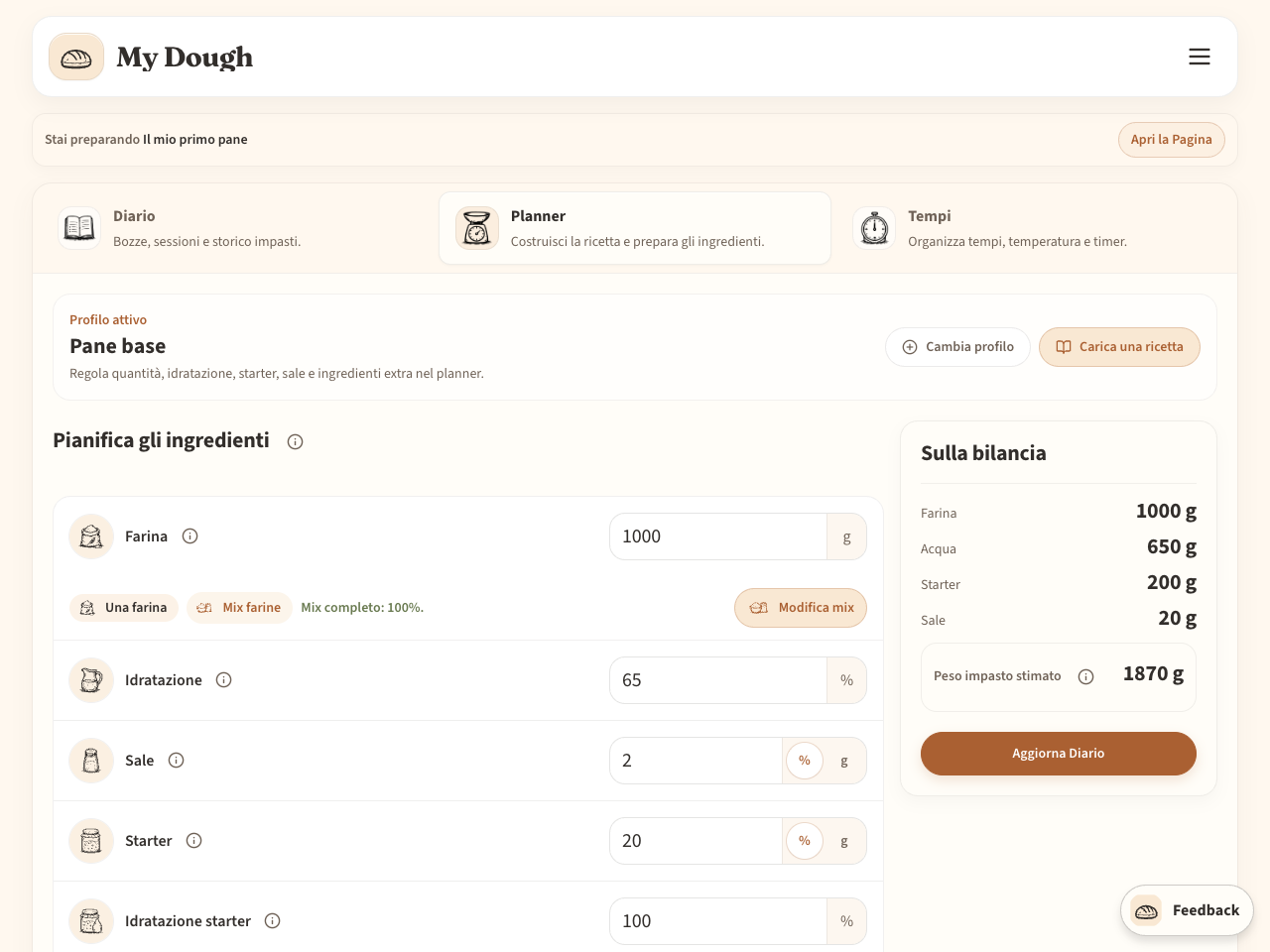Click the Tempi stopwatch icon
The width and height of the screenshot is (1270, 952).
pos(874,228)
